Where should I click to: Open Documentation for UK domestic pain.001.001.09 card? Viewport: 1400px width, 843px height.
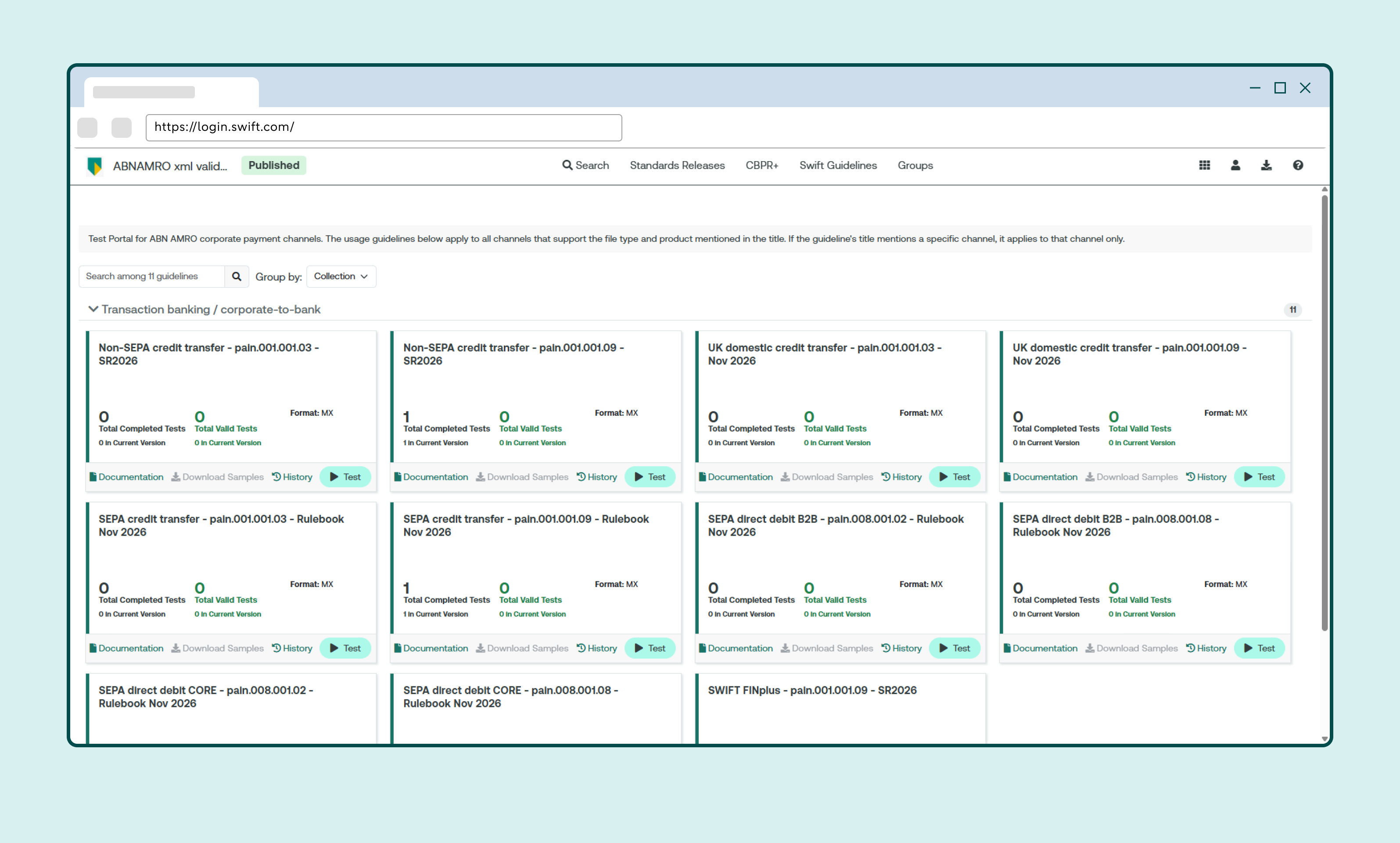[1041, 476]
